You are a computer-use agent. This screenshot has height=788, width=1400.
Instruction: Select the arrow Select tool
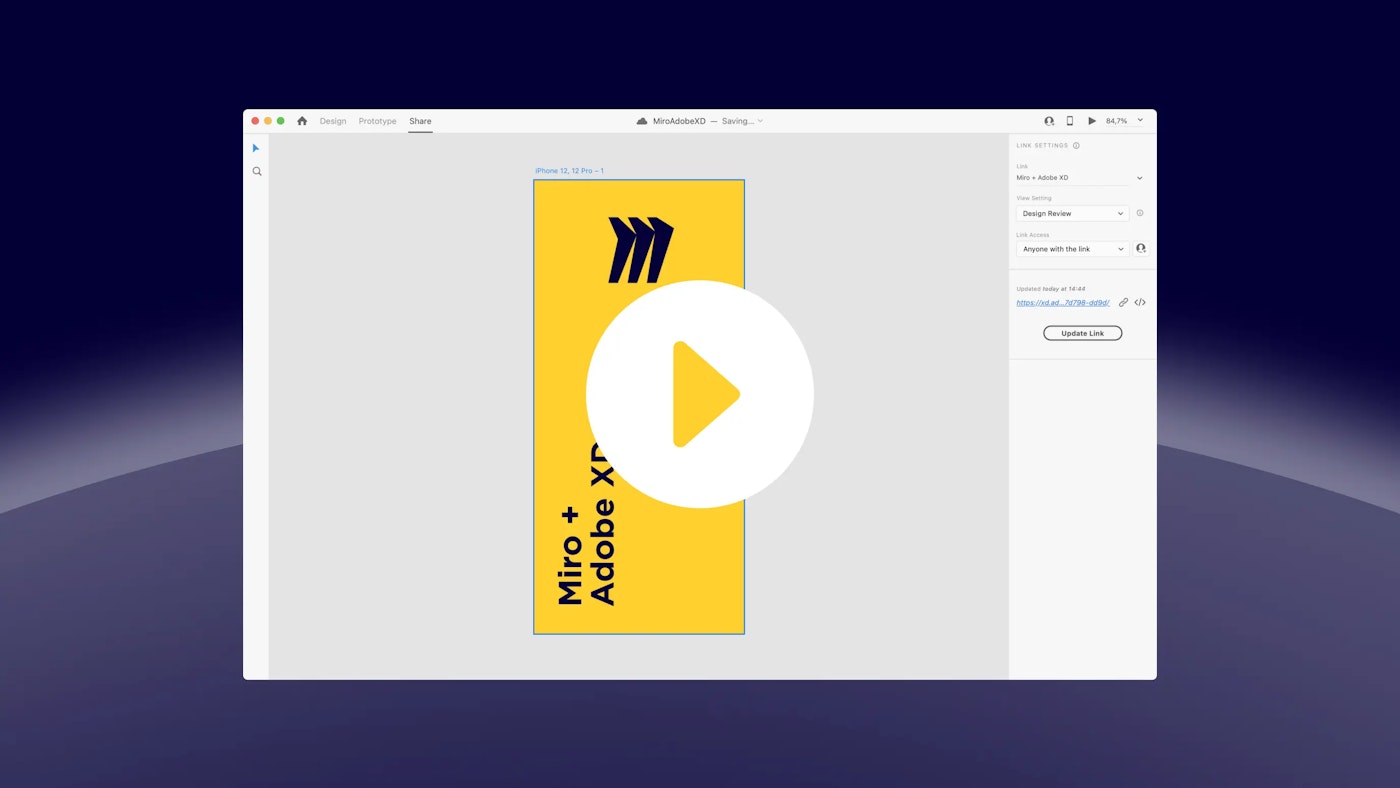pyautogui.click(x=256, y=148)
